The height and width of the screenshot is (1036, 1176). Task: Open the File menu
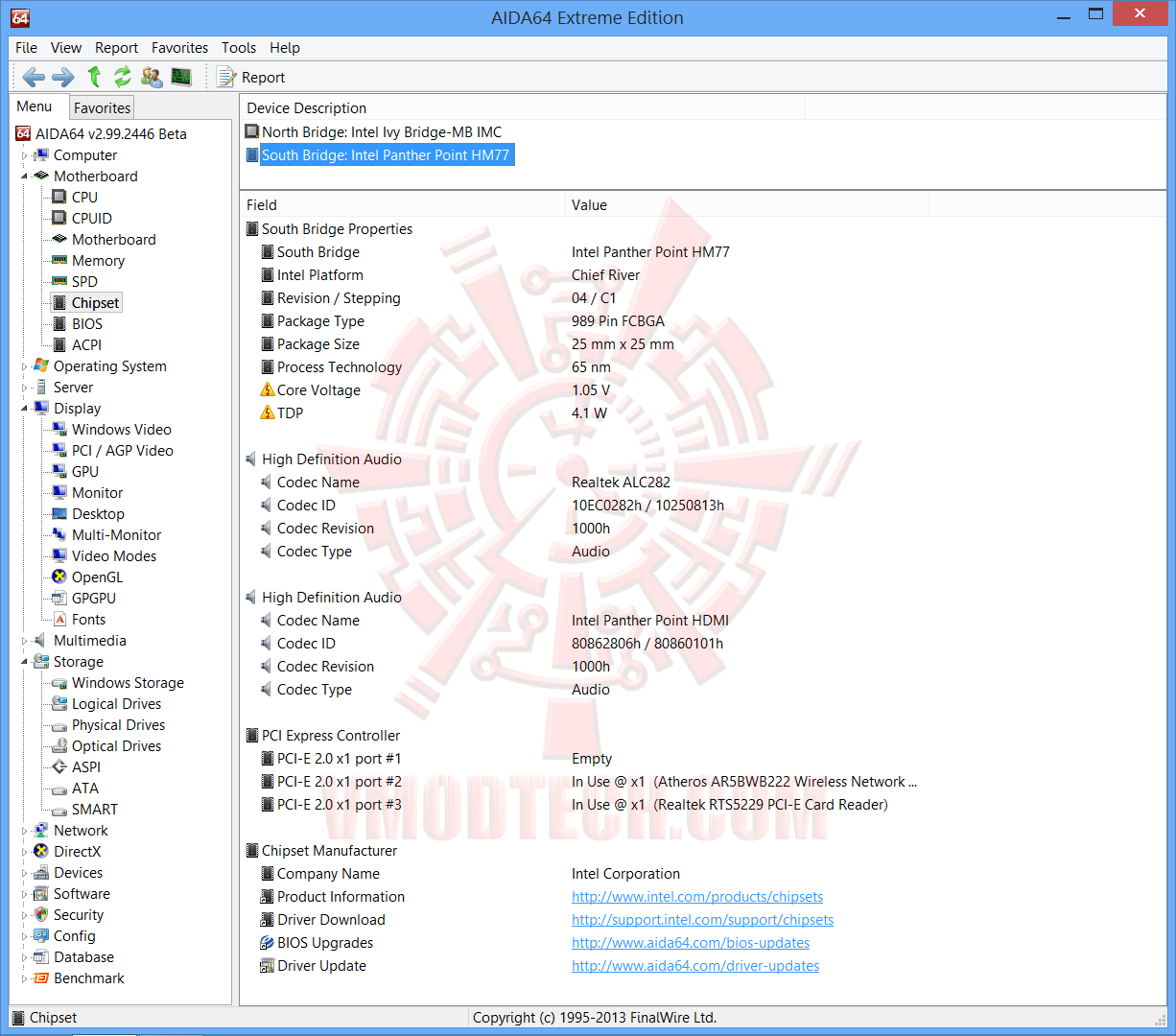(27, 47)
